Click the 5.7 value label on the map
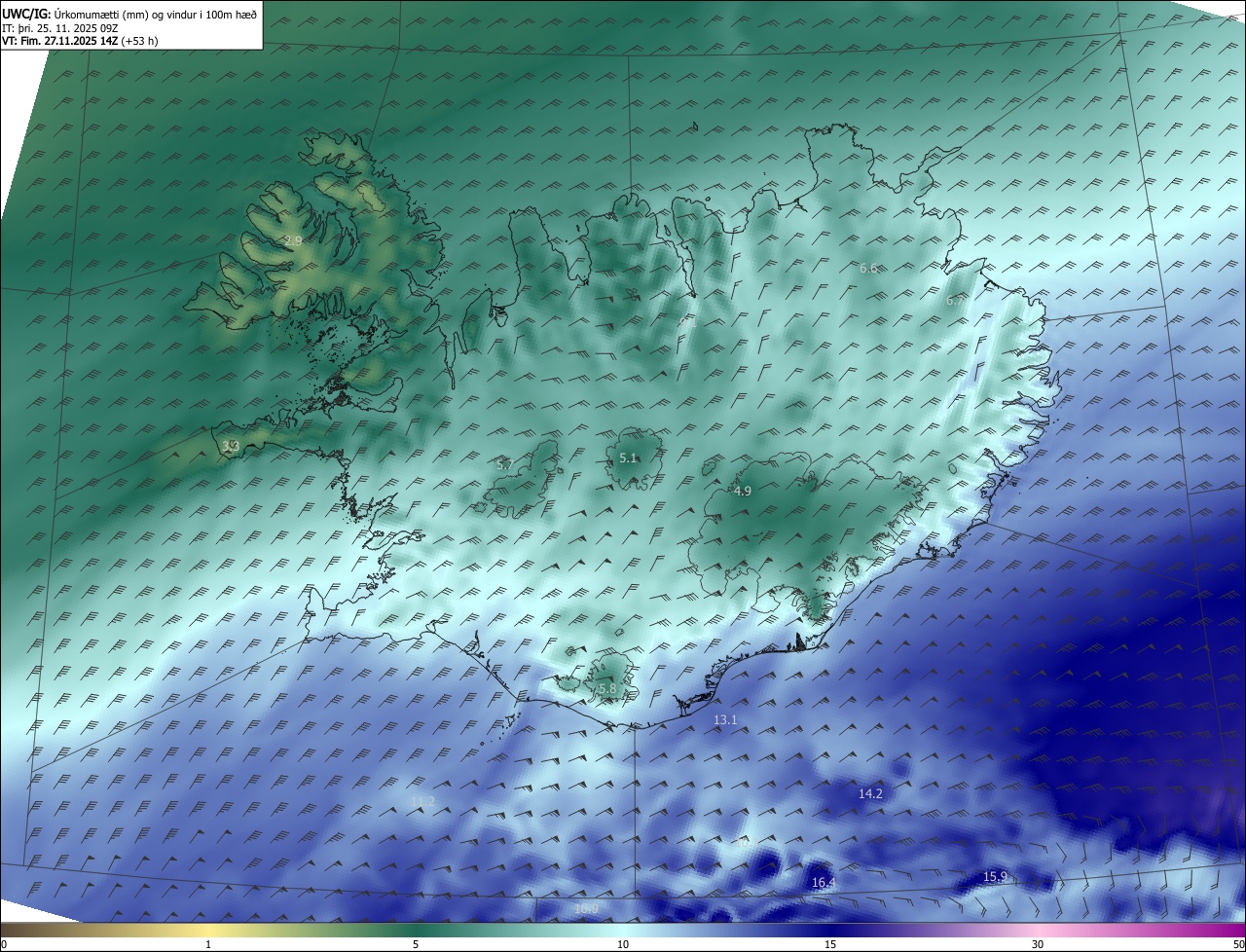1246x952 pixels. point(504,464)
